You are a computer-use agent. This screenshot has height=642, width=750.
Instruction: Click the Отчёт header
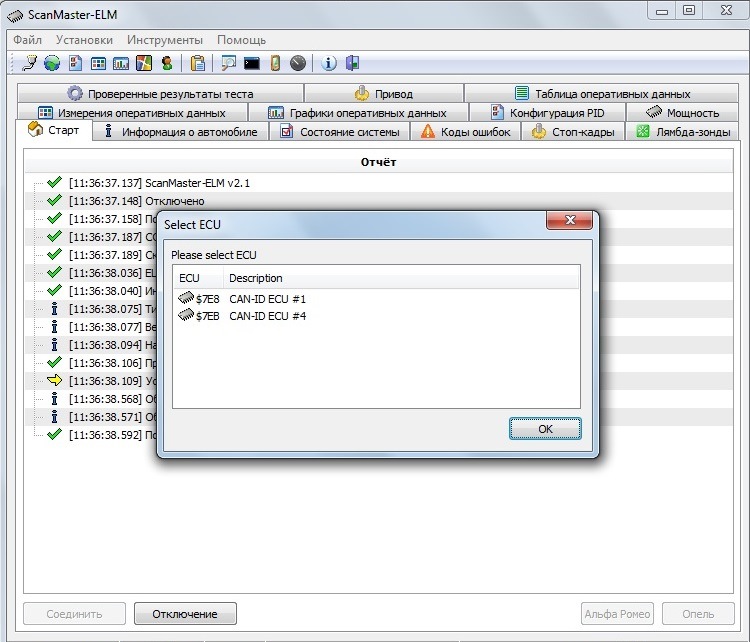[x=378, y=162]
